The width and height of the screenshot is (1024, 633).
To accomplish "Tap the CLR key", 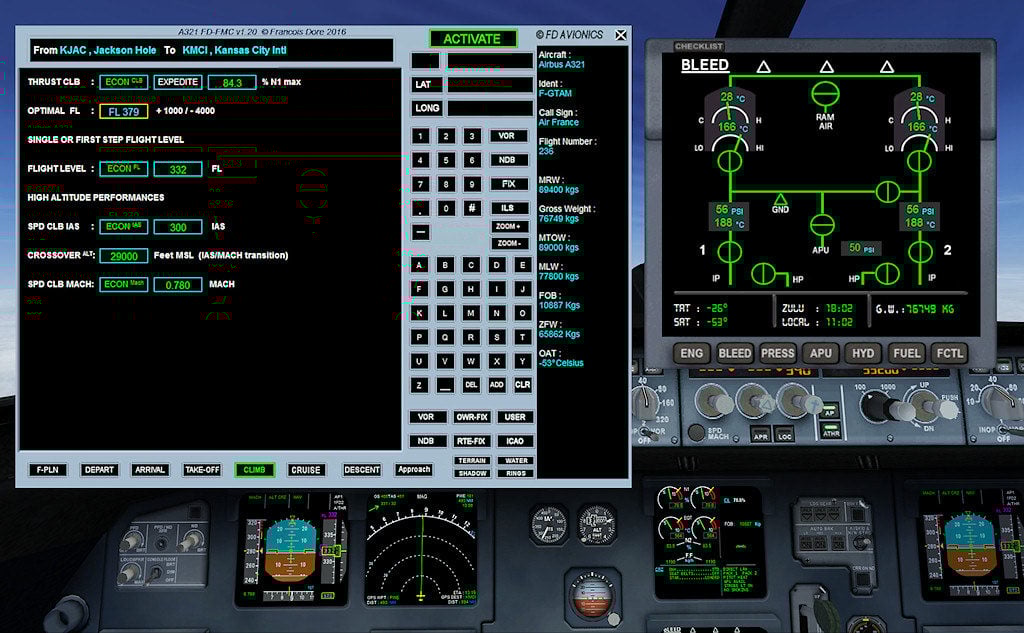I will pos(522,385).
